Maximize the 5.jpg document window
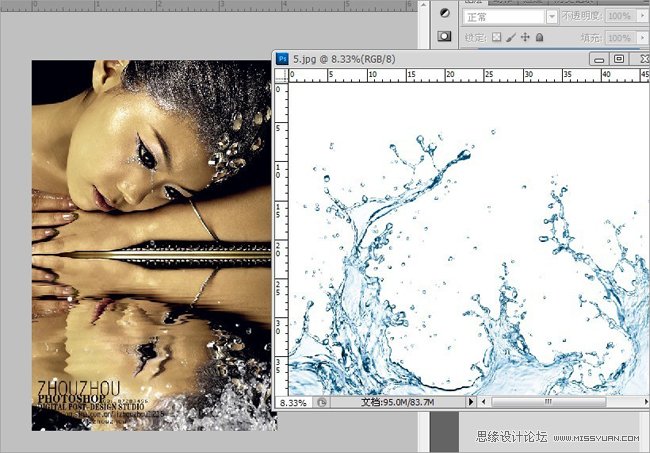This screenshot has height=453, width=650. [x=619, y=59]
